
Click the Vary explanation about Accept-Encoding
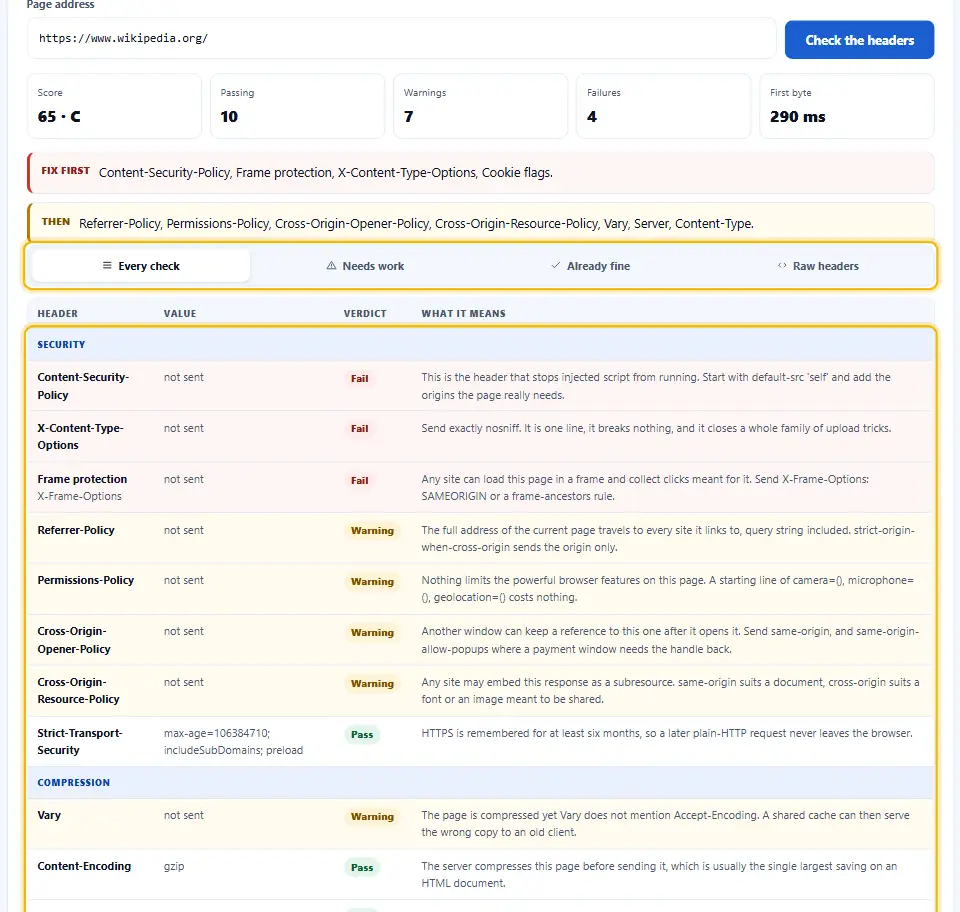pyautogui.click(x=666, y=823)
